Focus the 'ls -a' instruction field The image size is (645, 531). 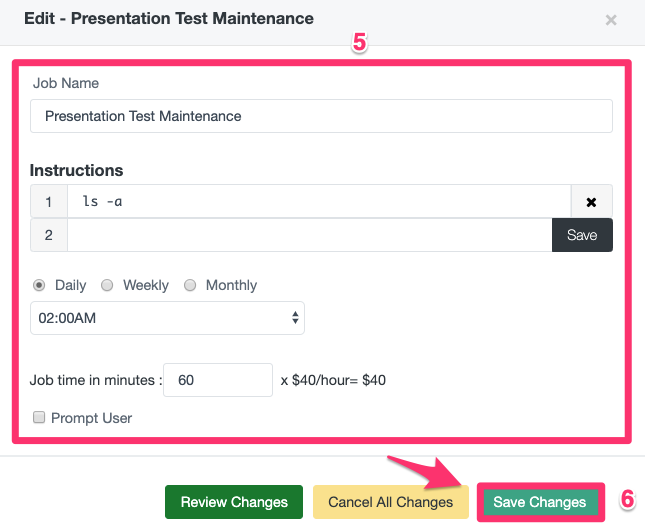[x=318, y=202]
